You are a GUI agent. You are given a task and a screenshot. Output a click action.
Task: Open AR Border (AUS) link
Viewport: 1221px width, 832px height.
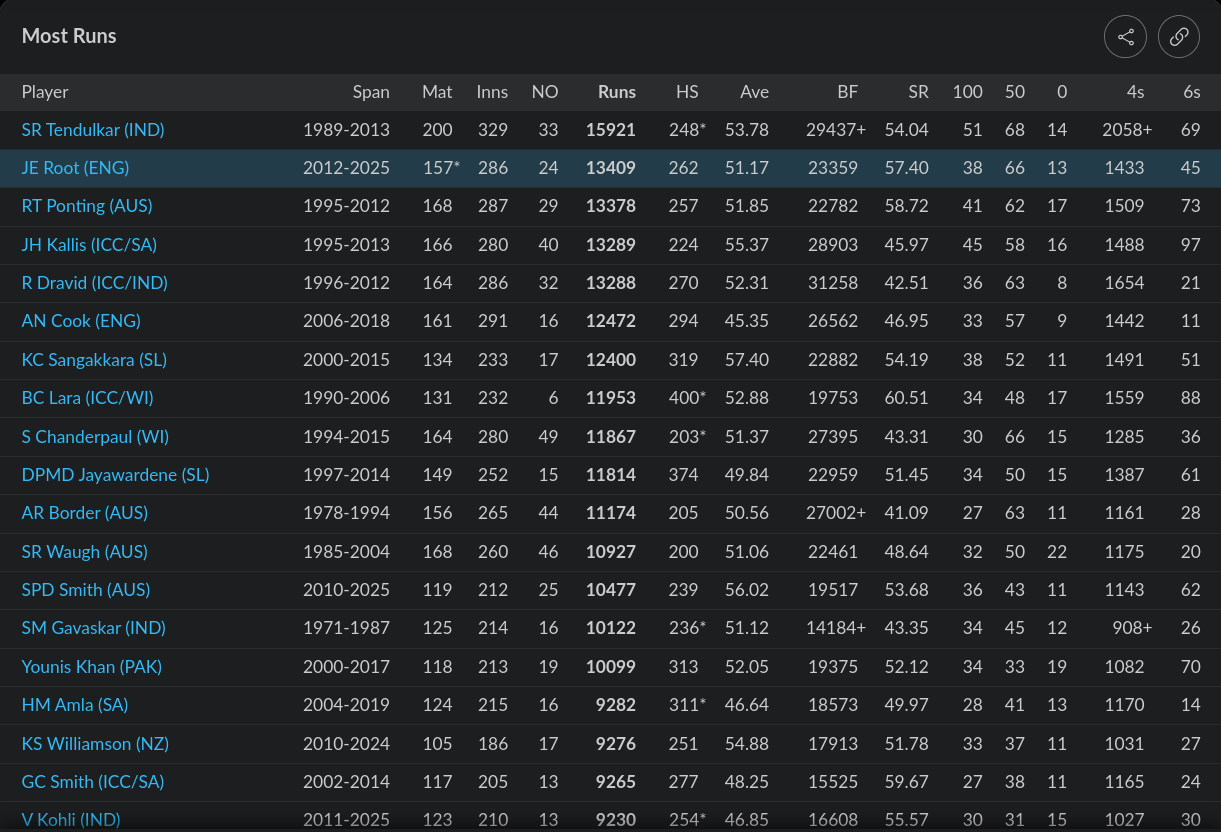coord(85,513)
